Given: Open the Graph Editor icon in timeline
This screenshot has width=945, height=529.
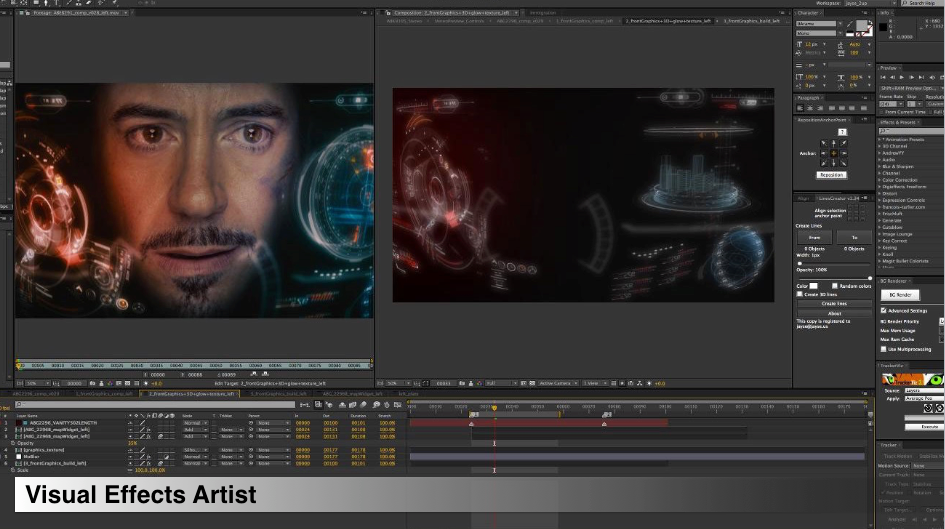Looking at the screenshot, I should point(397,405).
